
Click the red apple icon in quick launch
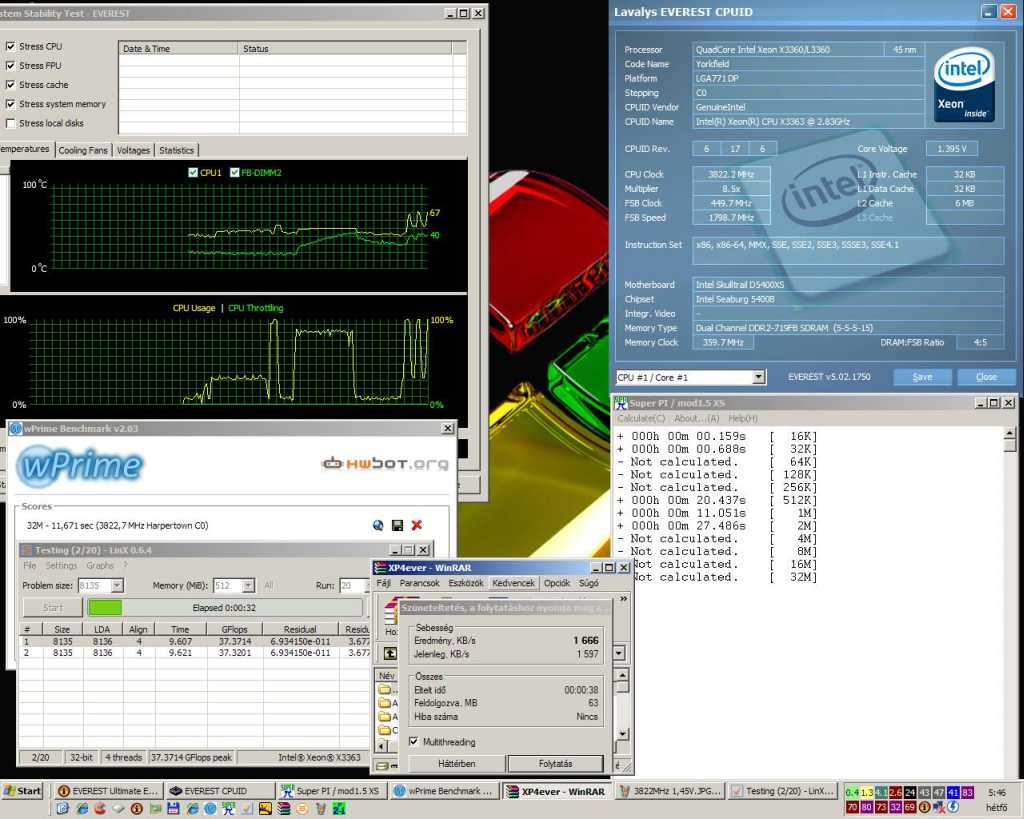pyautogui.click(x=100, y=809)
